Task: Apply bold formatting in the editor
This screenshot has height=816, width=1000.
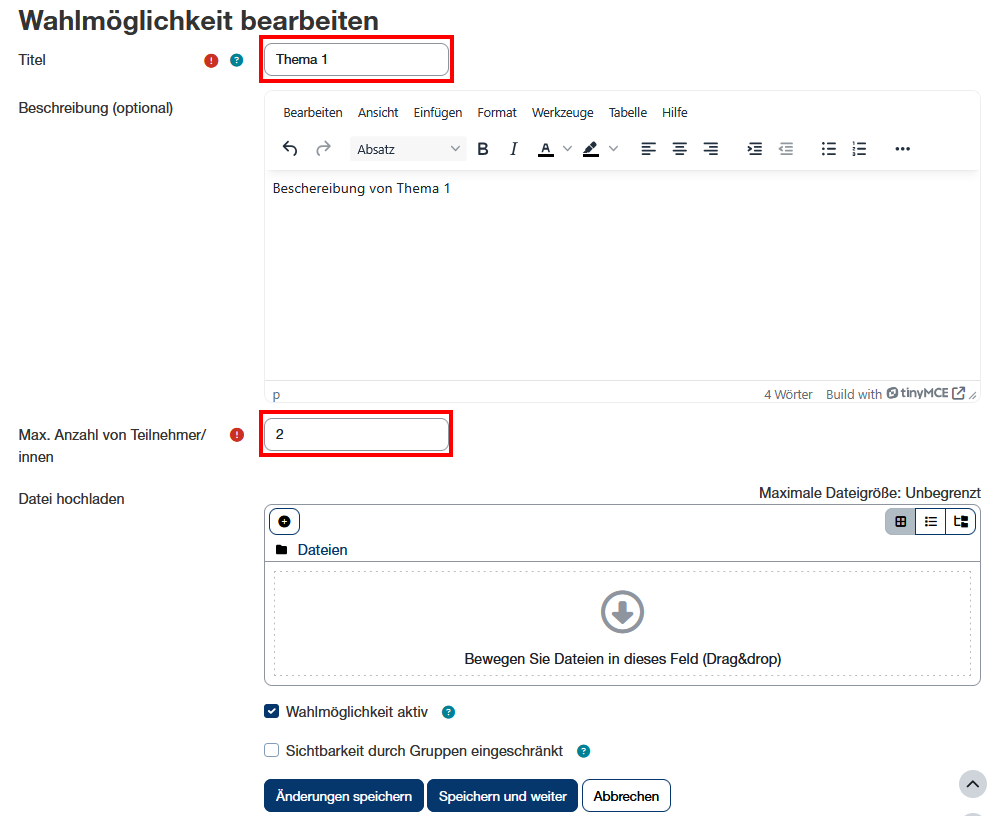Action: [483, 149]
